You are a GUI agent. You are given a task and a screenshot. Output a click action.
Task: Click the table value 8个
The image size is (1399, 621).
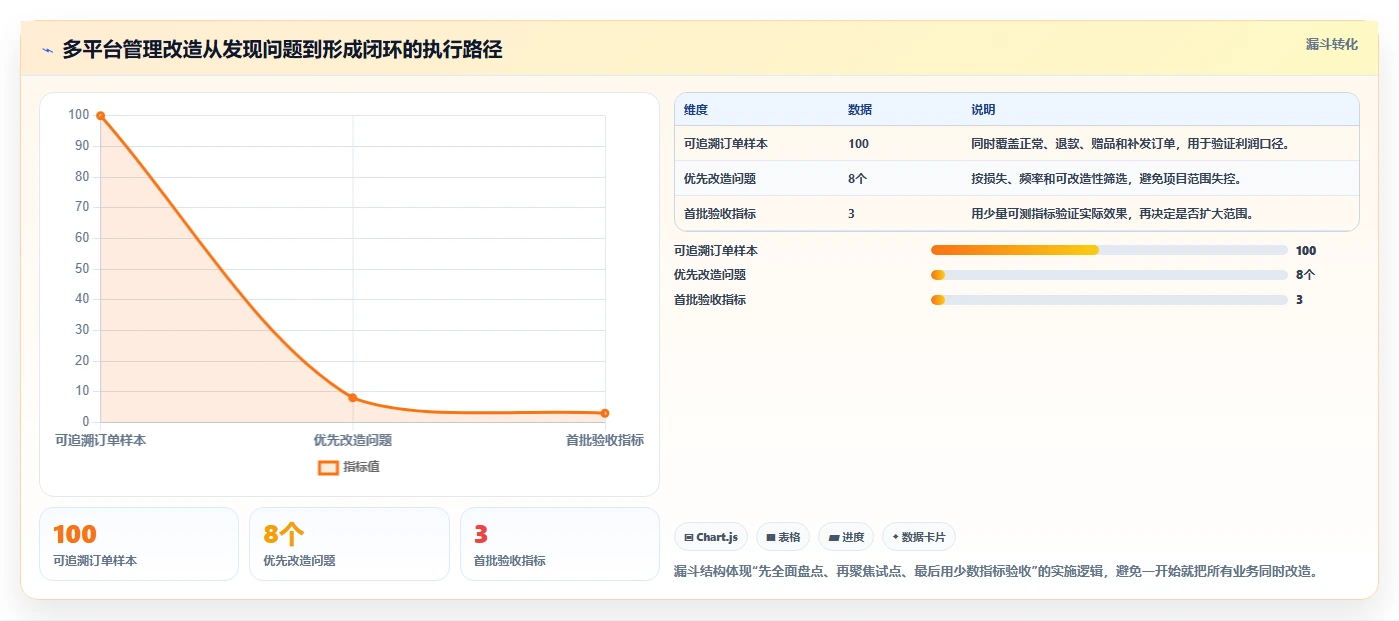[x=858, y=179]
